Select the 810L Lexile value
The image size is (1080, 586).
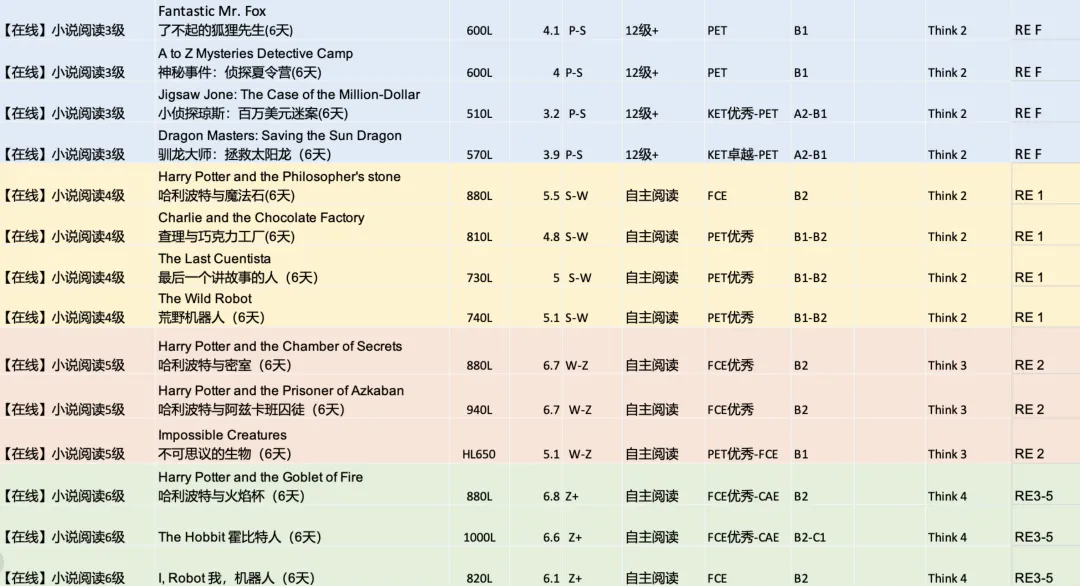tap(479, 237)
